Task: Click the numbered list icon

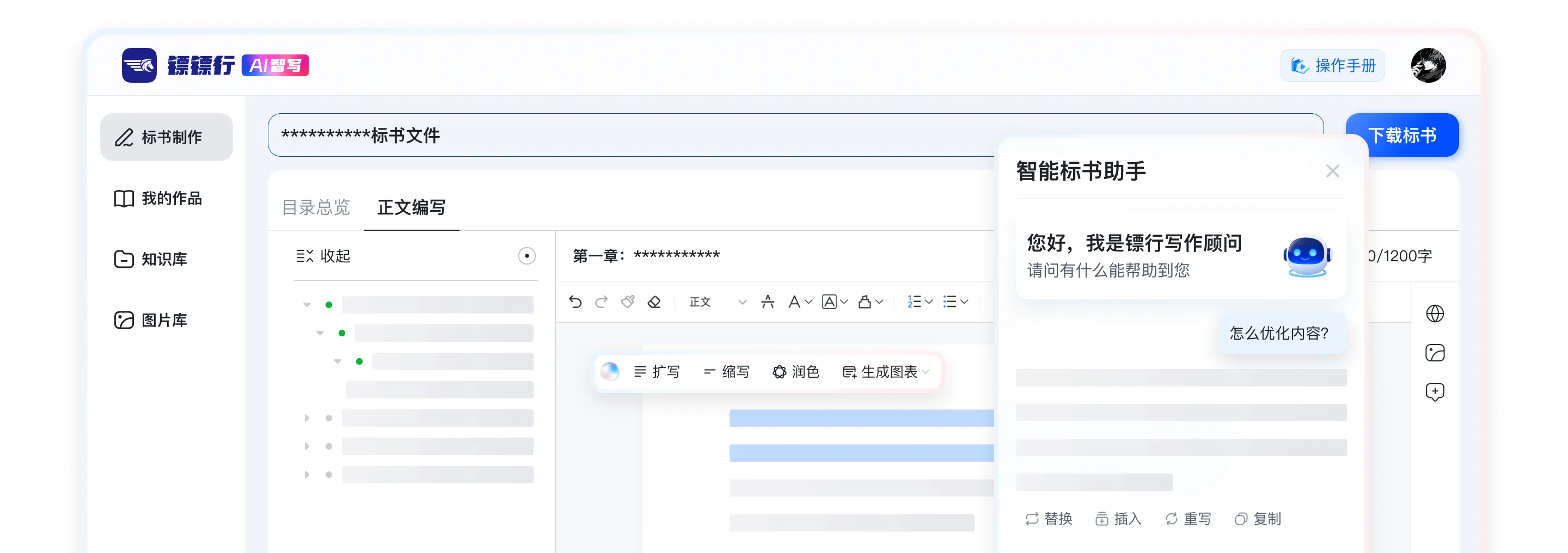Action: (914, 302)
